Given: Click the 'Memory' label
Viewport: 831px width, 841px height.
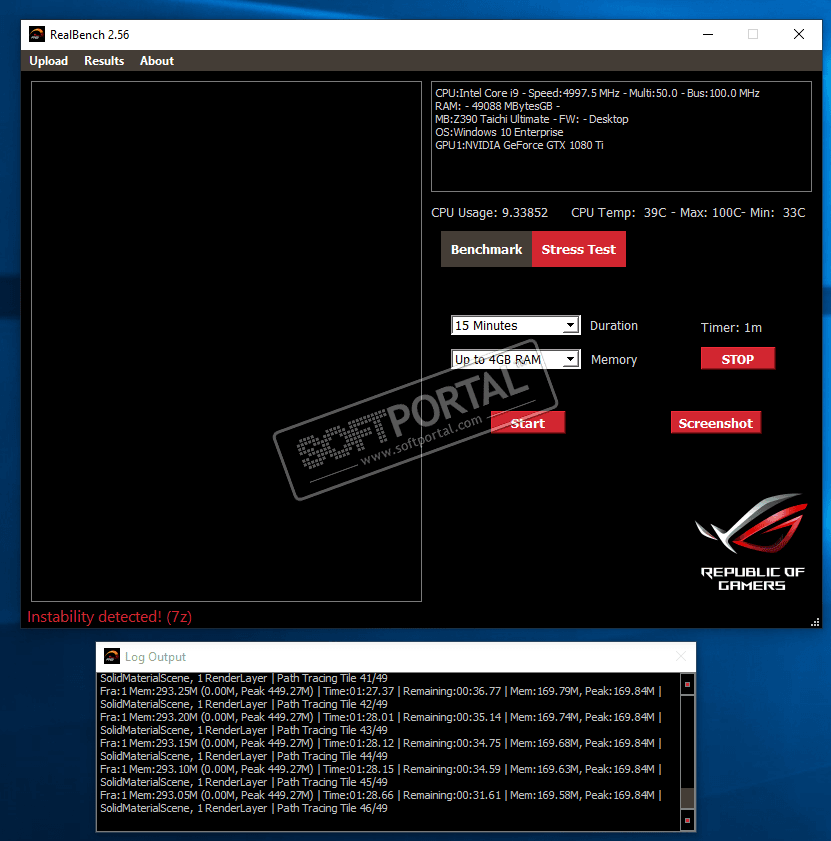Looking at the screenshot, I should [x=614, y=360].
